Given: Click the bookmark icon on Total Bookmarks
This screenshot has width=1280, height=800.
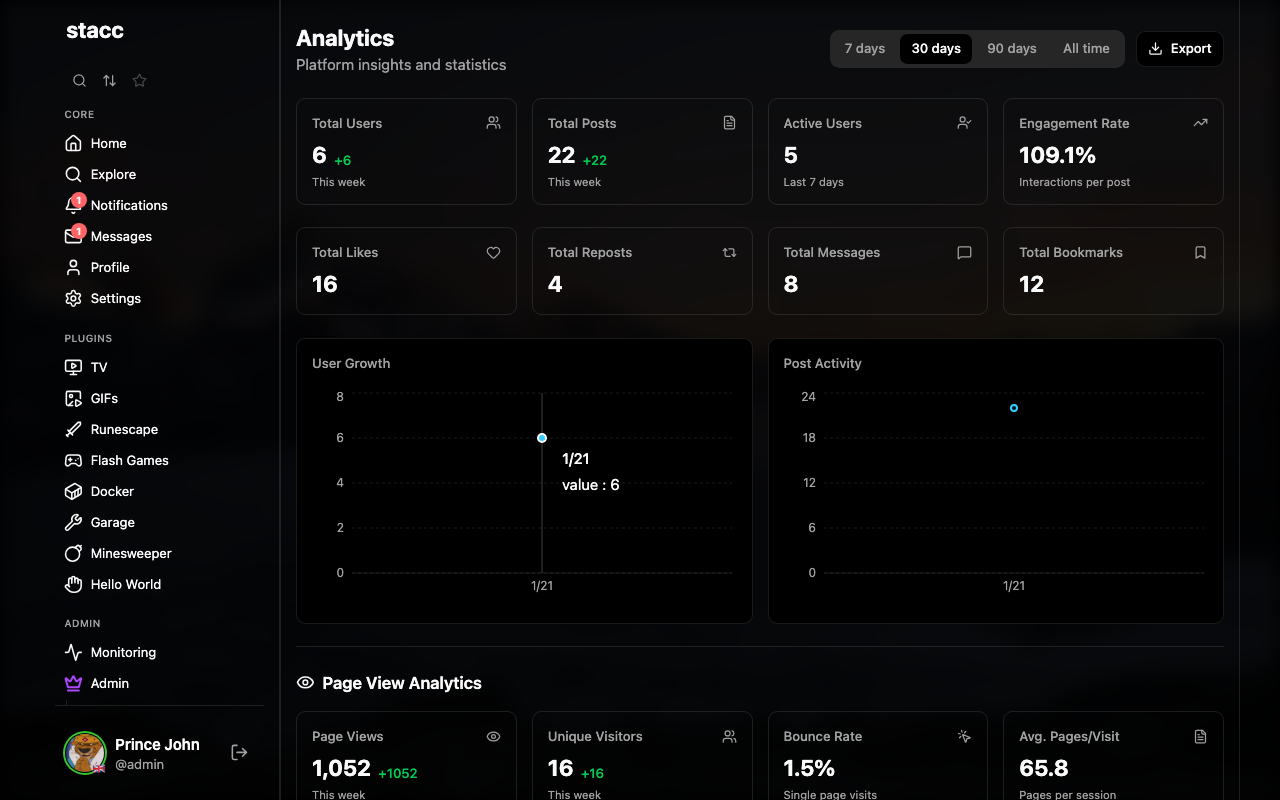Looking at the screenshot, I should tap(1200, 252).
